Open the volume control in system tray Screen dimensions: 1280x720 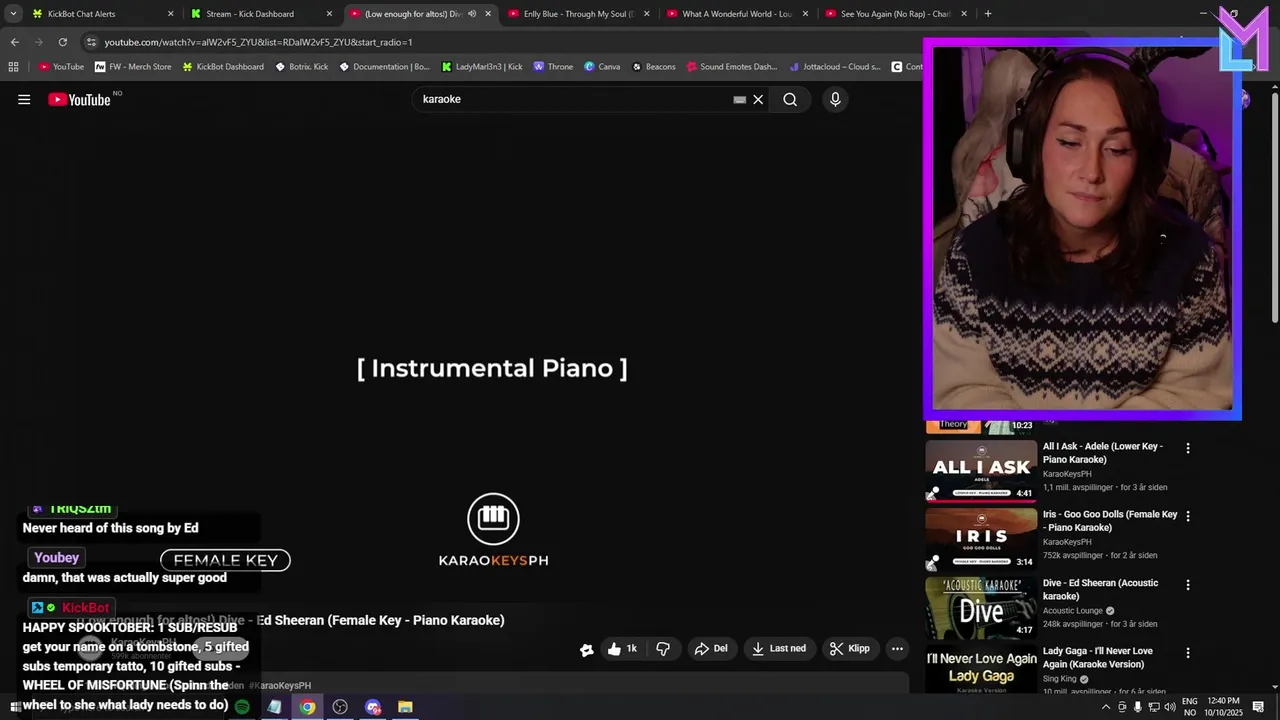click(1170, 707)
